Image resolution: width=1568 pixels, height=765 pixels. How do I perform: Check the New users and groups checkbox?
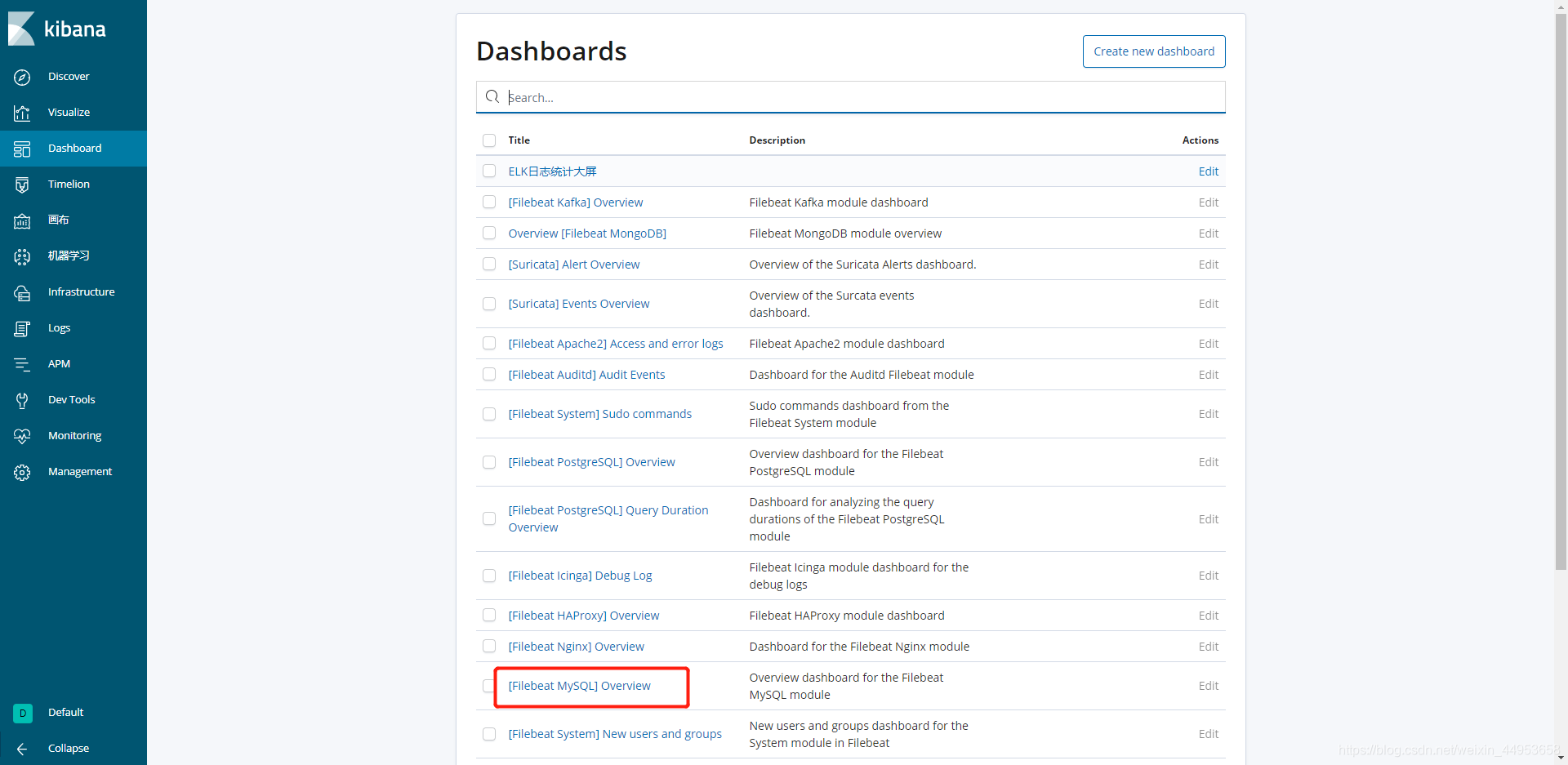pyautogui.click(x=489, y=734)
